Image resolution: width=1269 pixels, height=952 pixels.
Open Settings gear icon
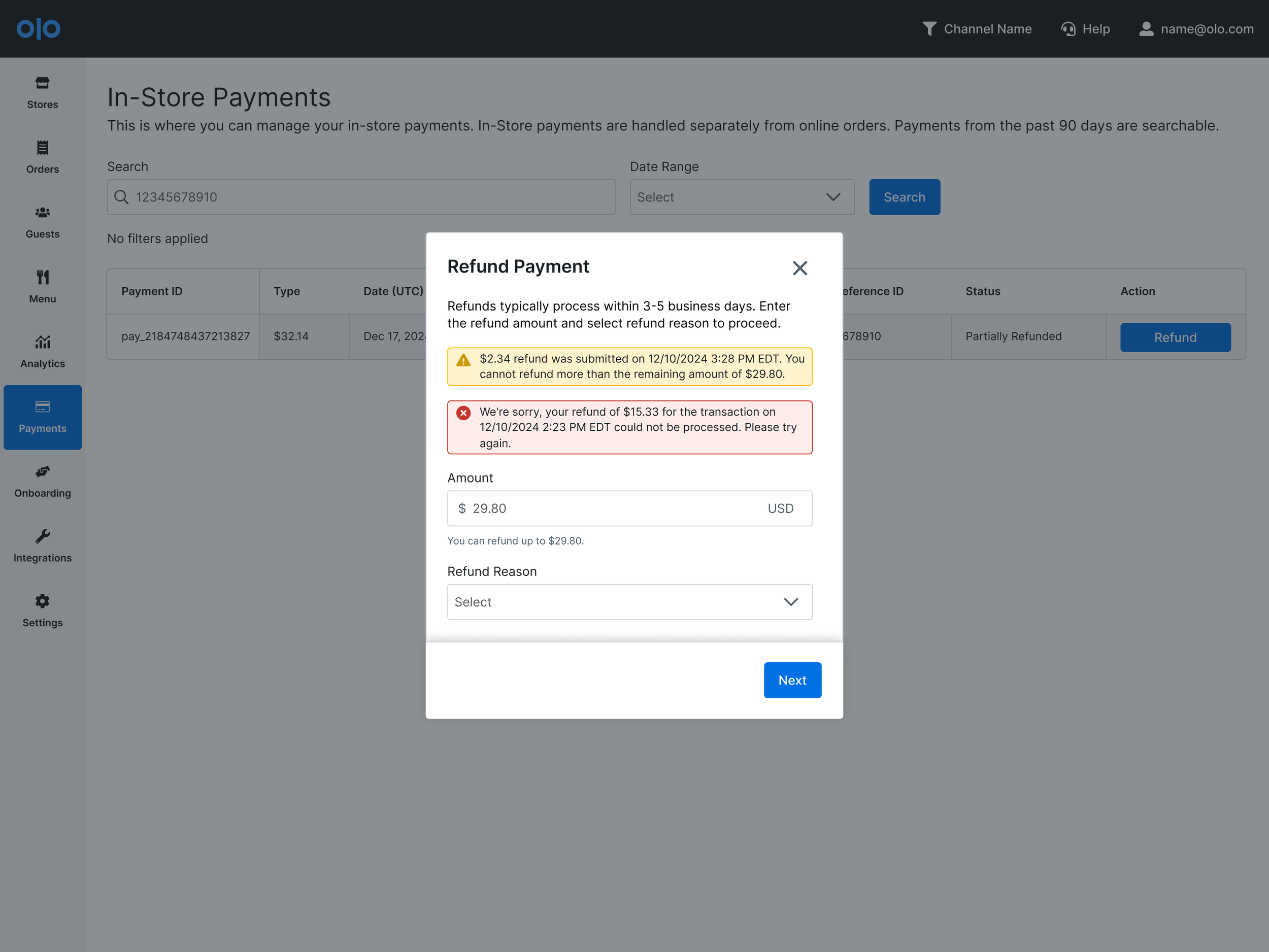click(43, 601)
